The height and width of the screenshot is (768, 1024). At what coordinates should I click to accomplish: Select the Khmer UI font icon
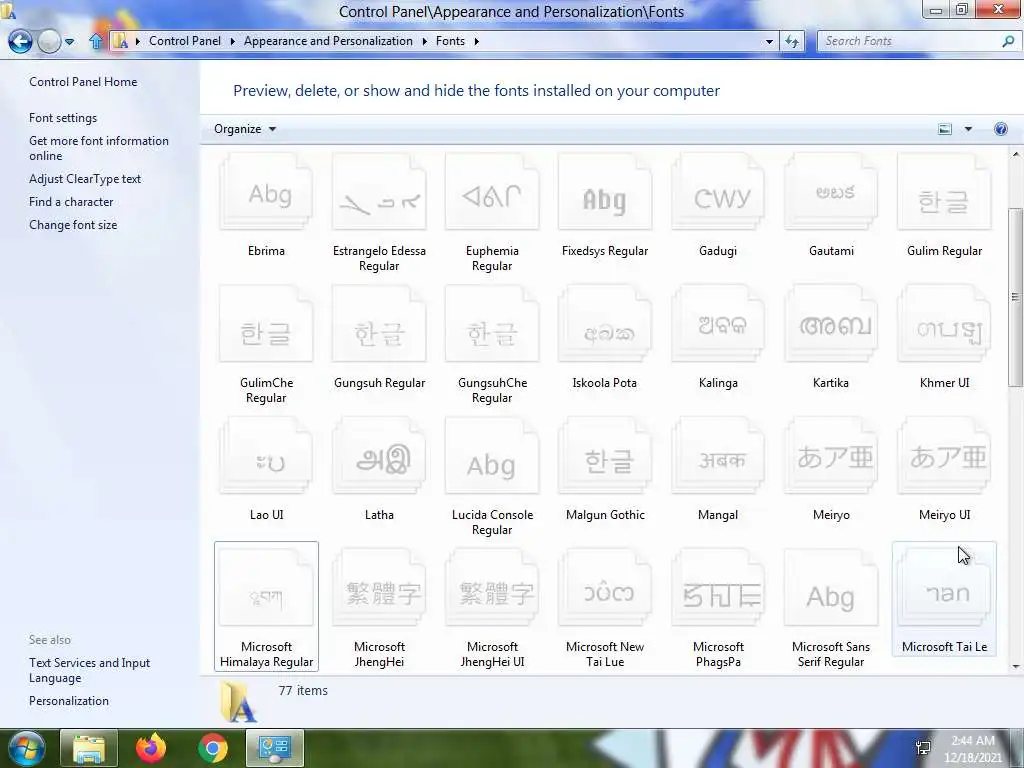pyautogui.click(x=944, y=324)
